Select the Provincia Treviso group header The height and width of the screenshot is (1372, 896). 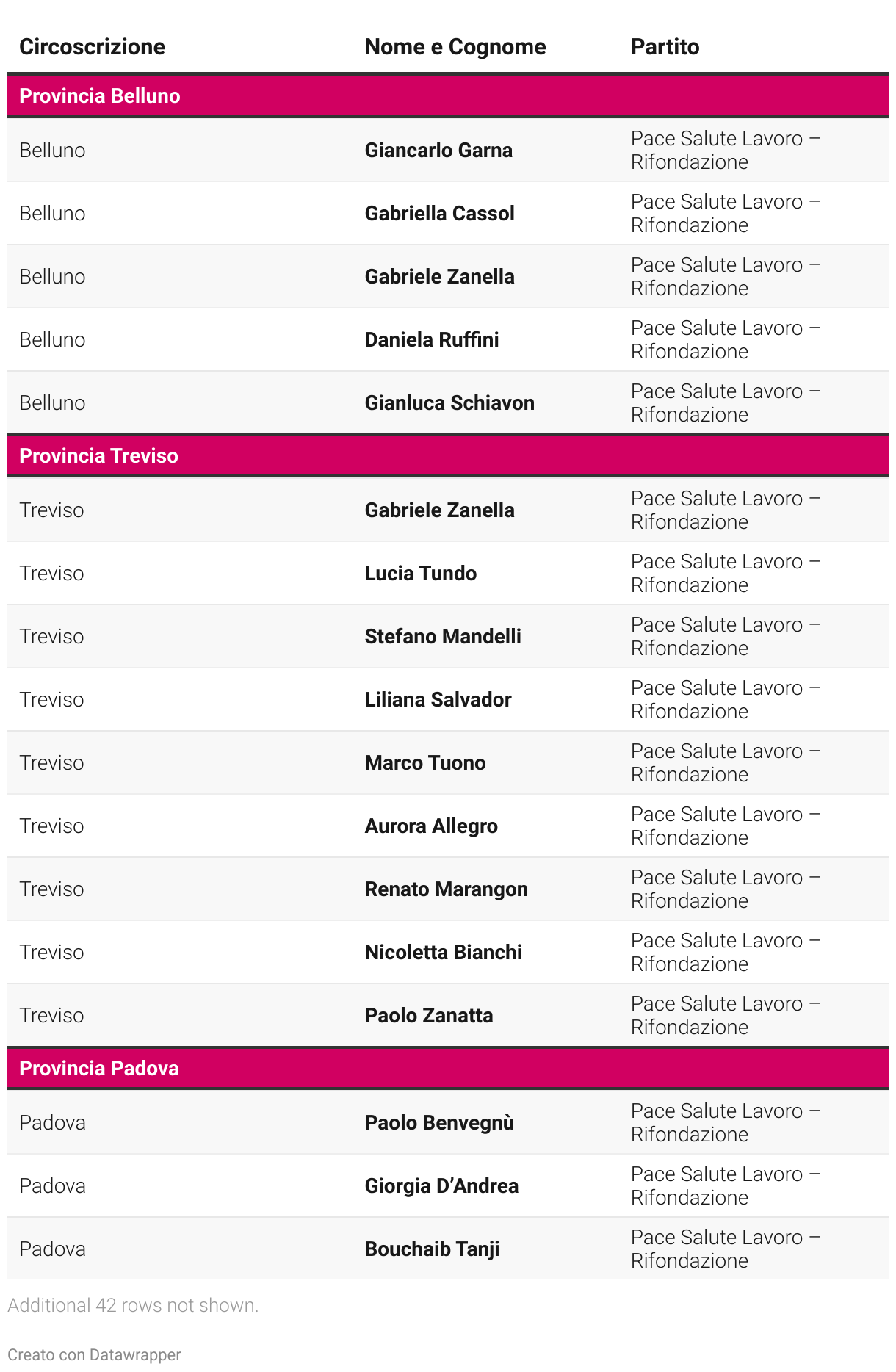(x=98, y=456)
